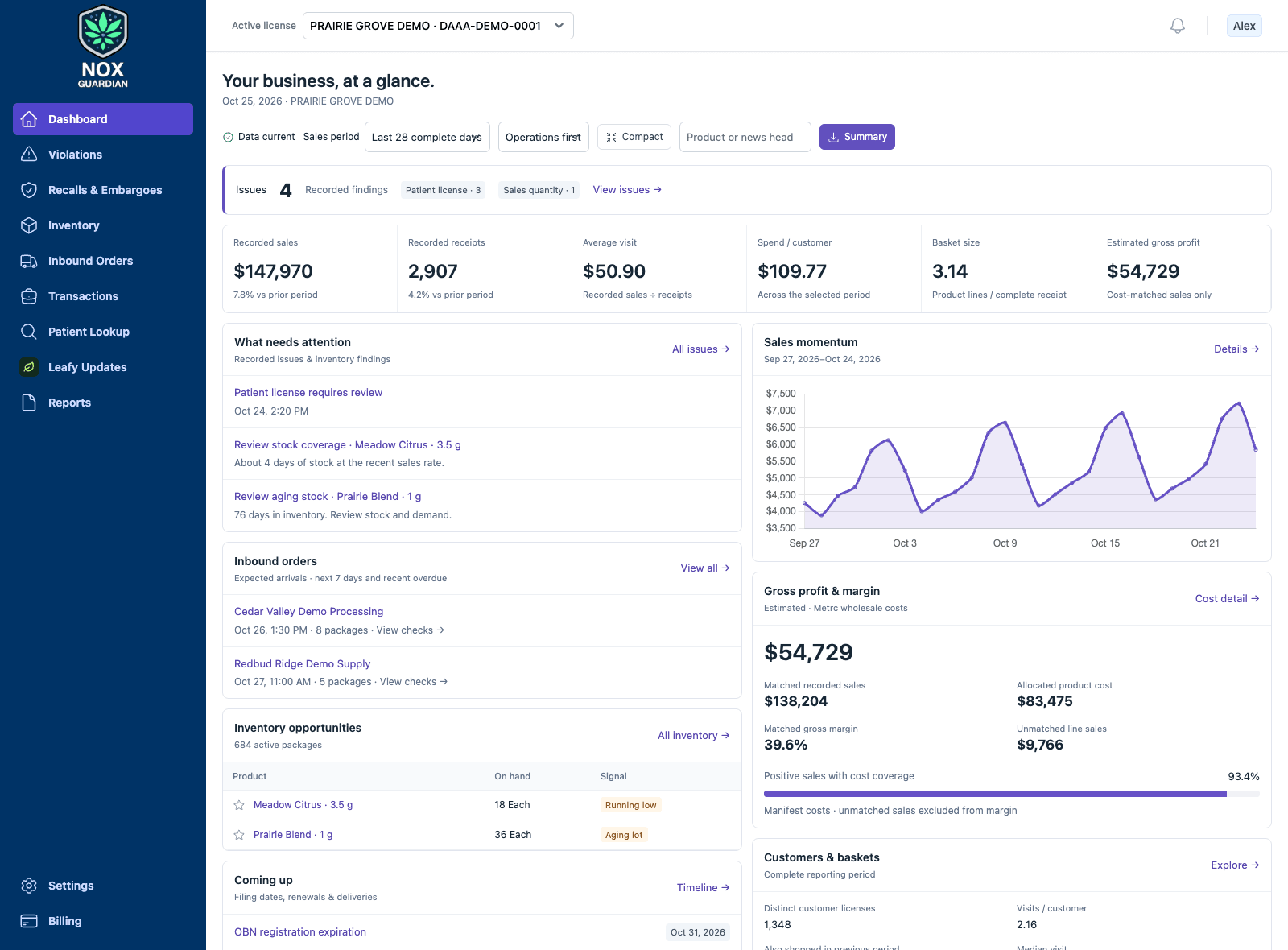Open Cedar Valley Demo Processing order
The image size is (1288, 950).
coord(308,611)
